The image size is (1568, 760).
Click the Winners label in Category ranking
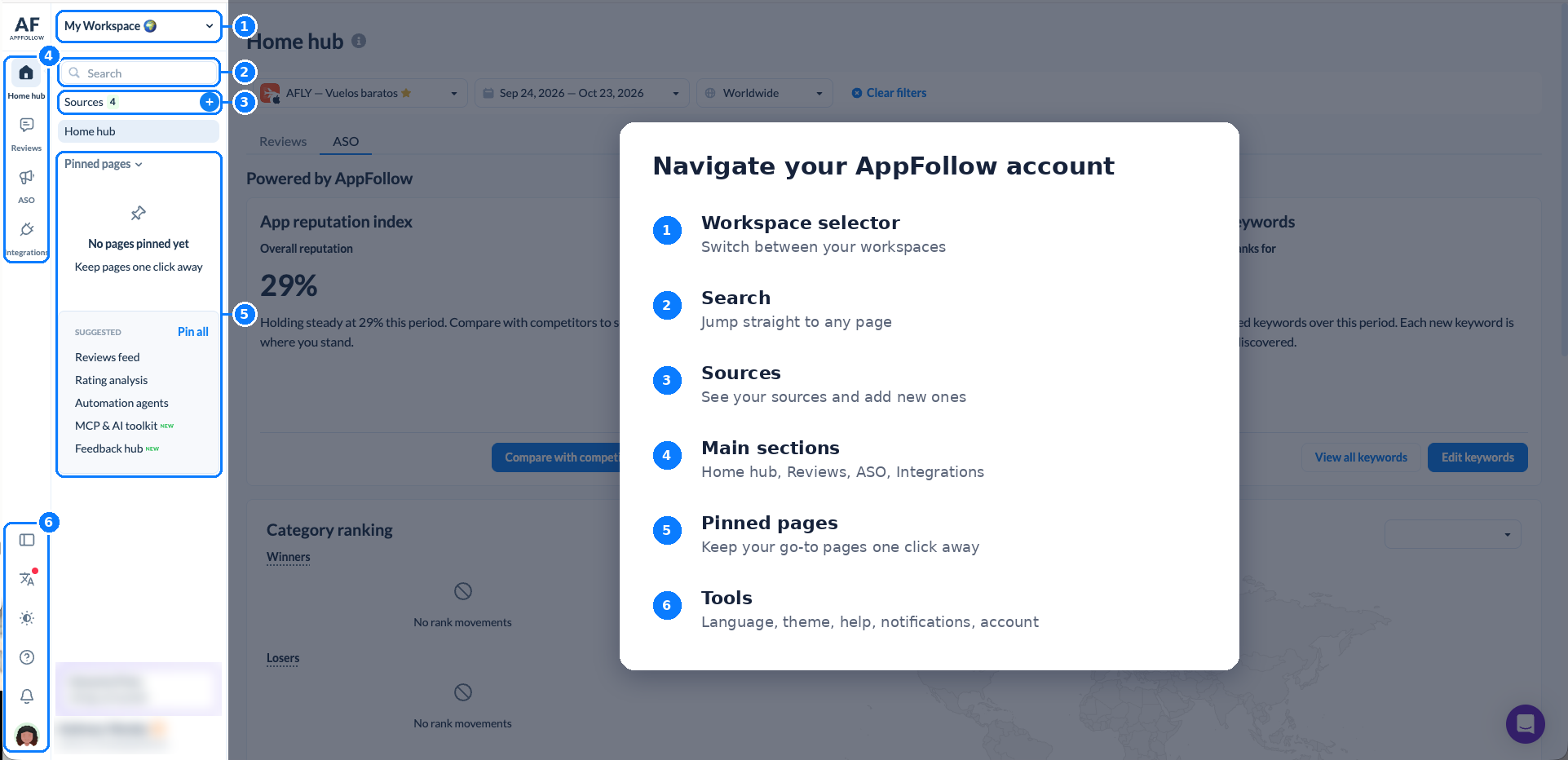(289, 557)
